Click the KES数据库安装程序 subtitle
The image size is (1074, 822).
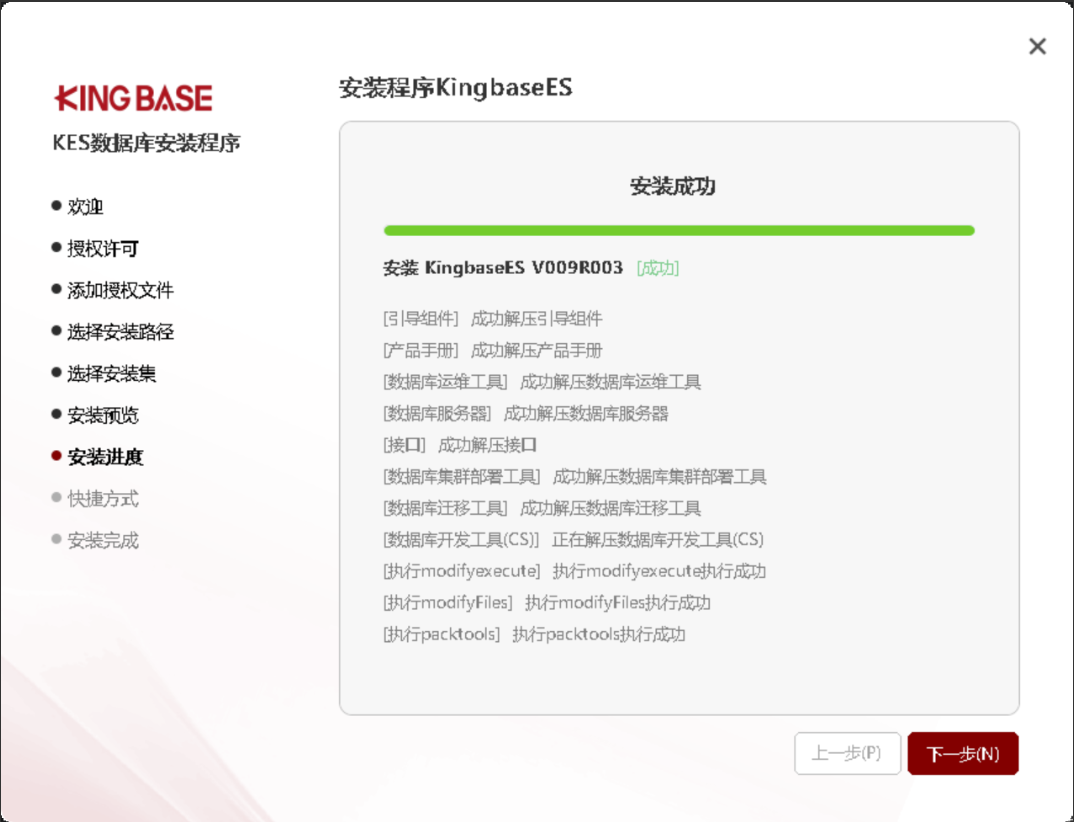147,142
